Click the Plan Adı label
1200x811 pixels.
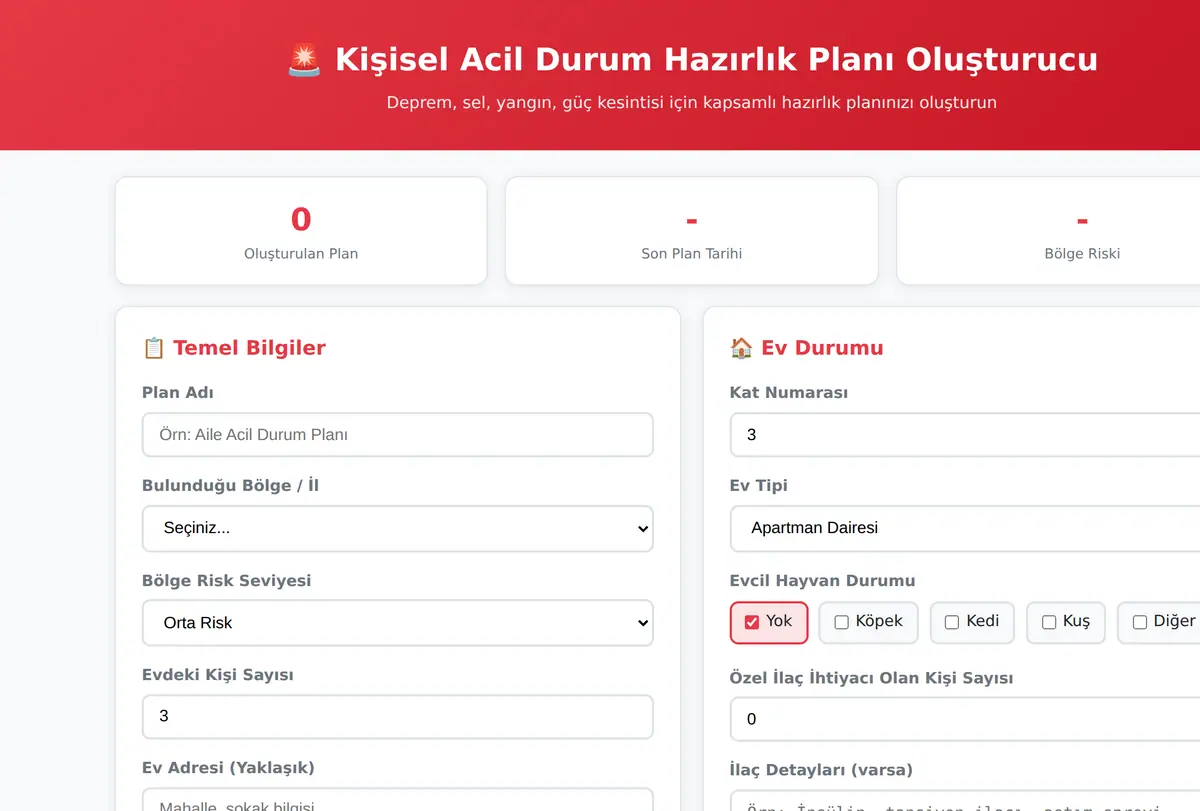178,393
